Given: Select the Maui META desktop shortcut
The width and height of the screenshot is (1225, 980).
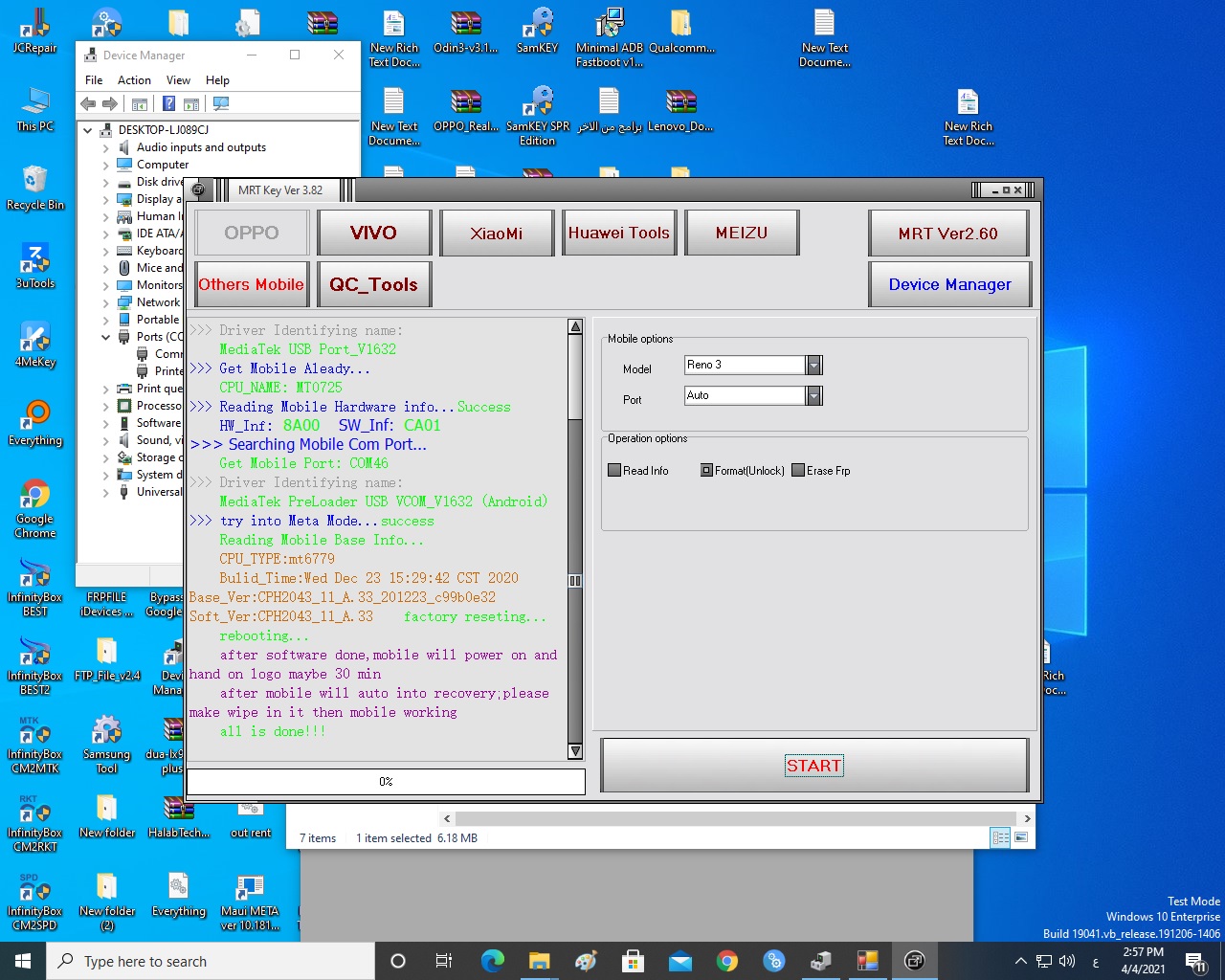Looking at the screenshot, I should point(250,902).
